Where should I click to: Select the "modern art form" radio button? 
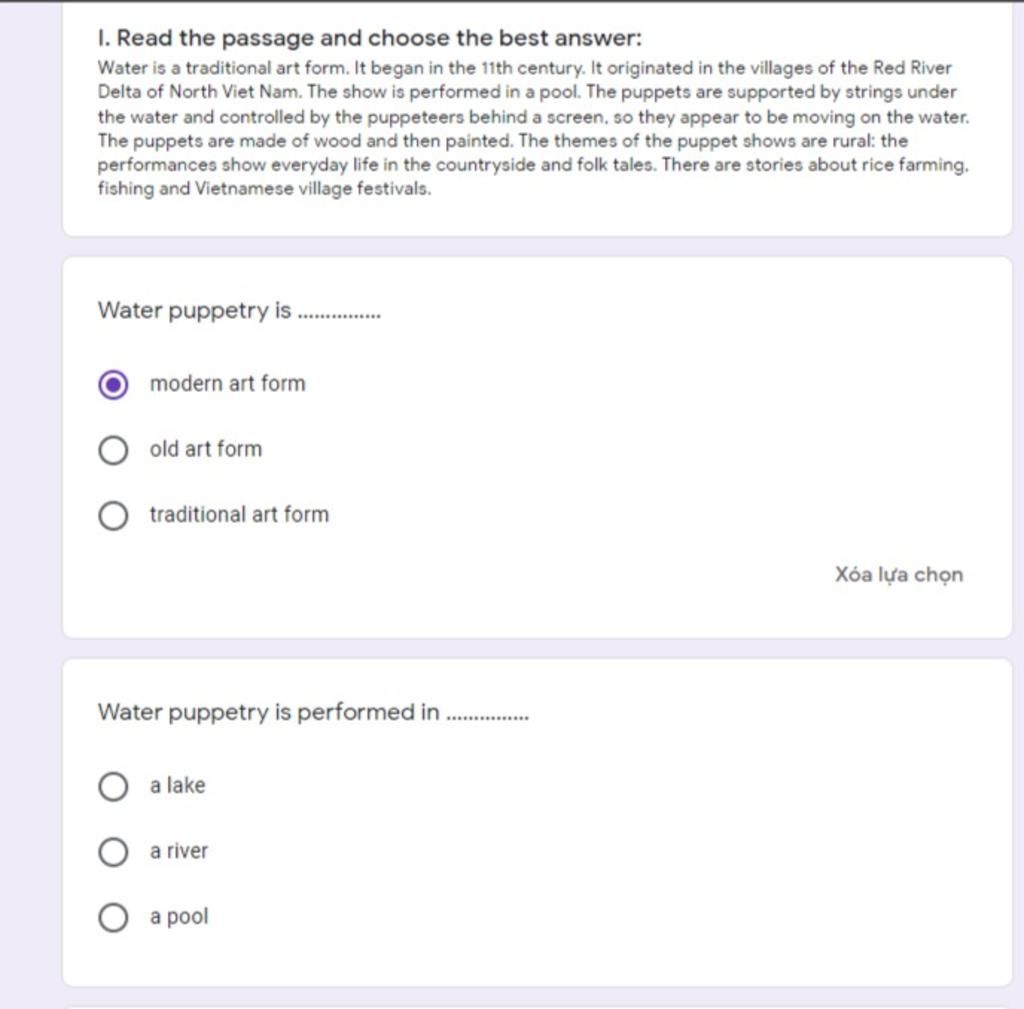click(x=113, y=384)
